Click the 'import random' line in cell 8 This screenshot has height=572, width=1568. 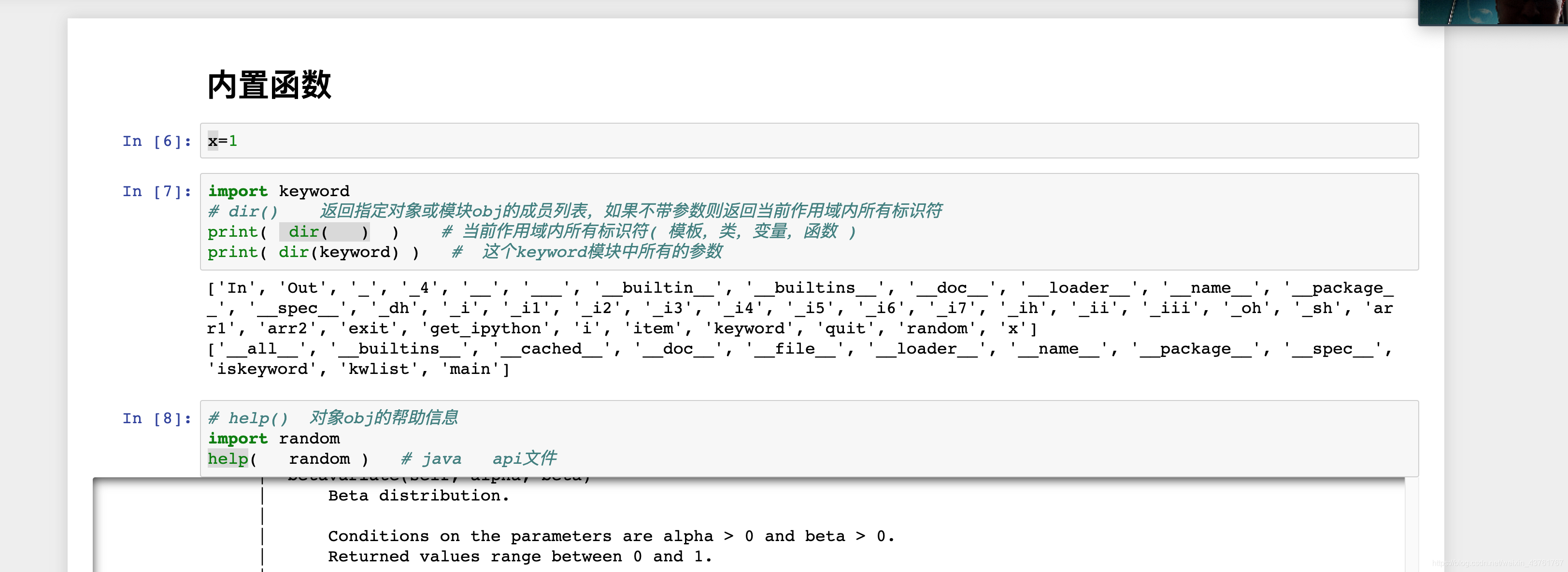tap(274, 439)
